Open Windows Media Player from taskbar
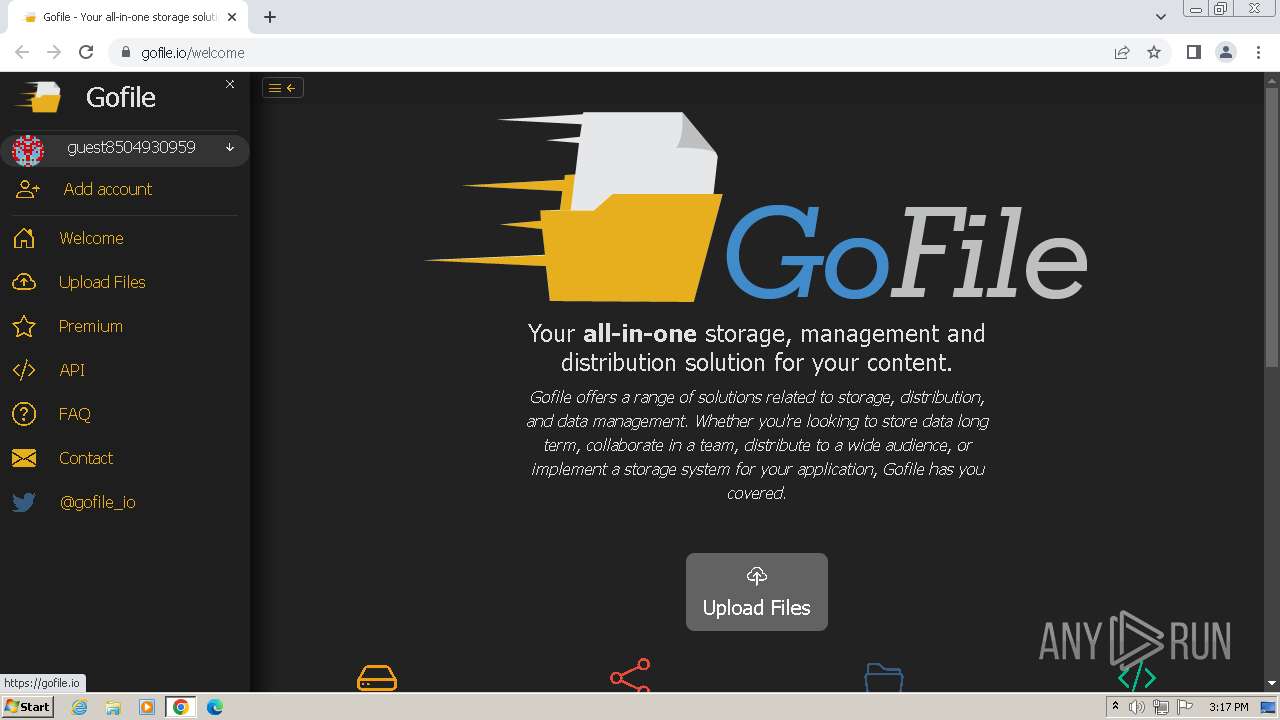This screenshot has width=1280, height=720. click(146, 707)
